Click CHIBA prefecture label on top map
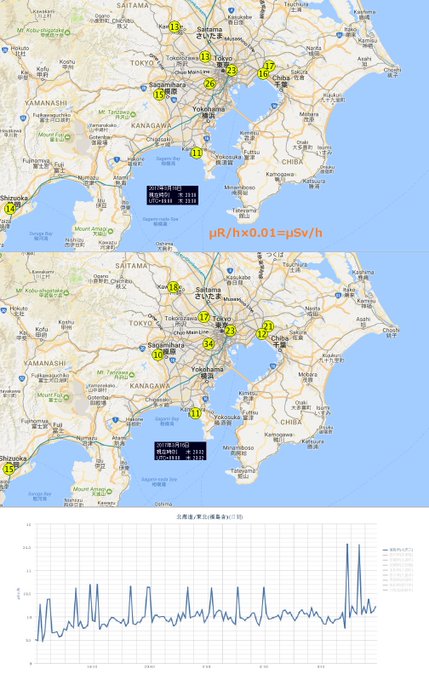 (292, 161)
